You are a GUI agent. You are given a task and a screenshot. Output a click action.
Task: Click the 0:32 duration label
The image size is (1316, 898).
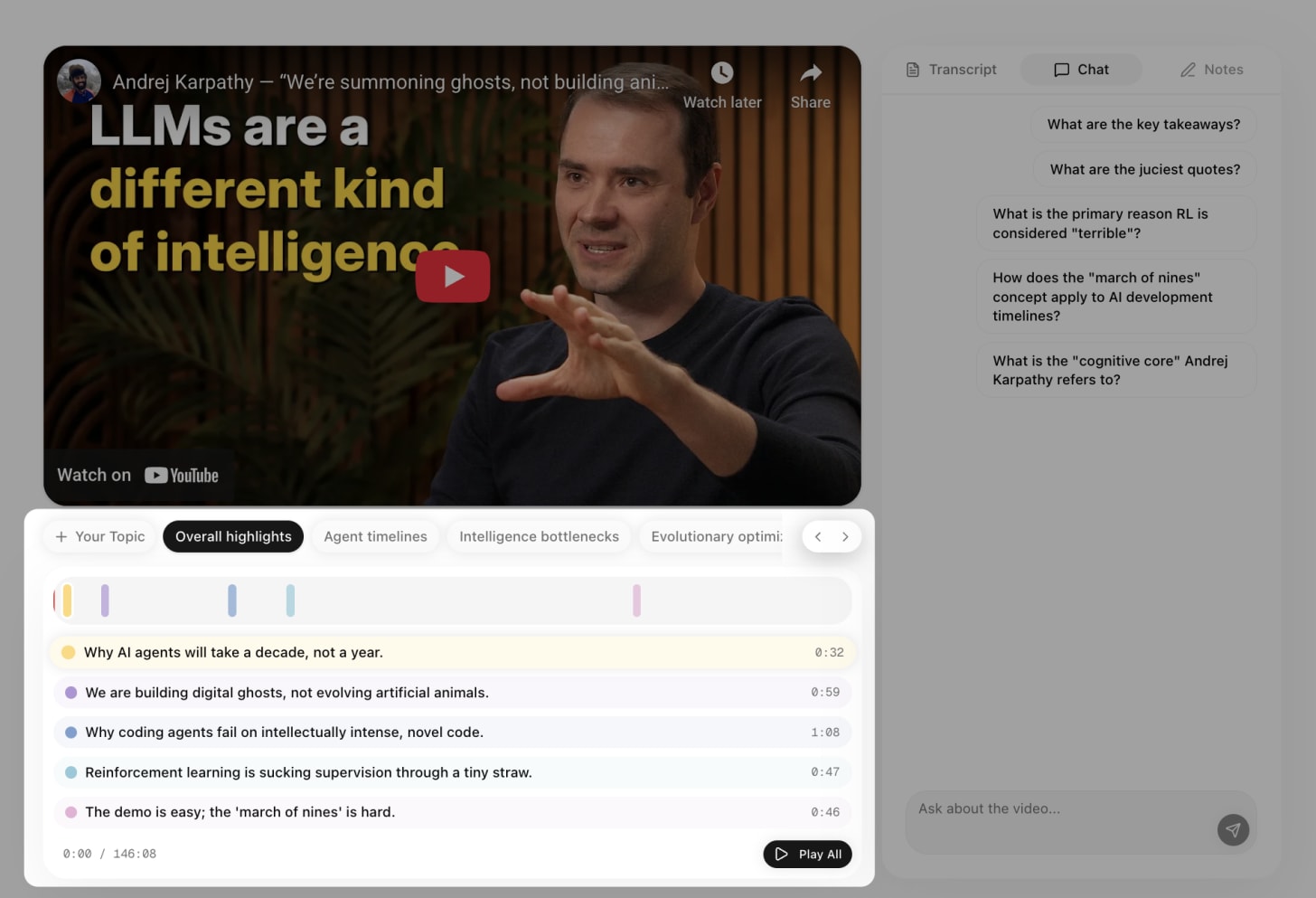pyautogui.click(x=829, y=652)
